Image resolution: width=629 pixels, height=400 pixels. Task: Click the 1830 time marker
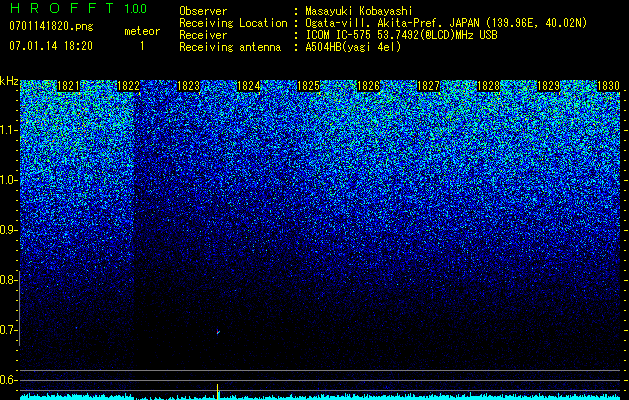tap(609, 86)
